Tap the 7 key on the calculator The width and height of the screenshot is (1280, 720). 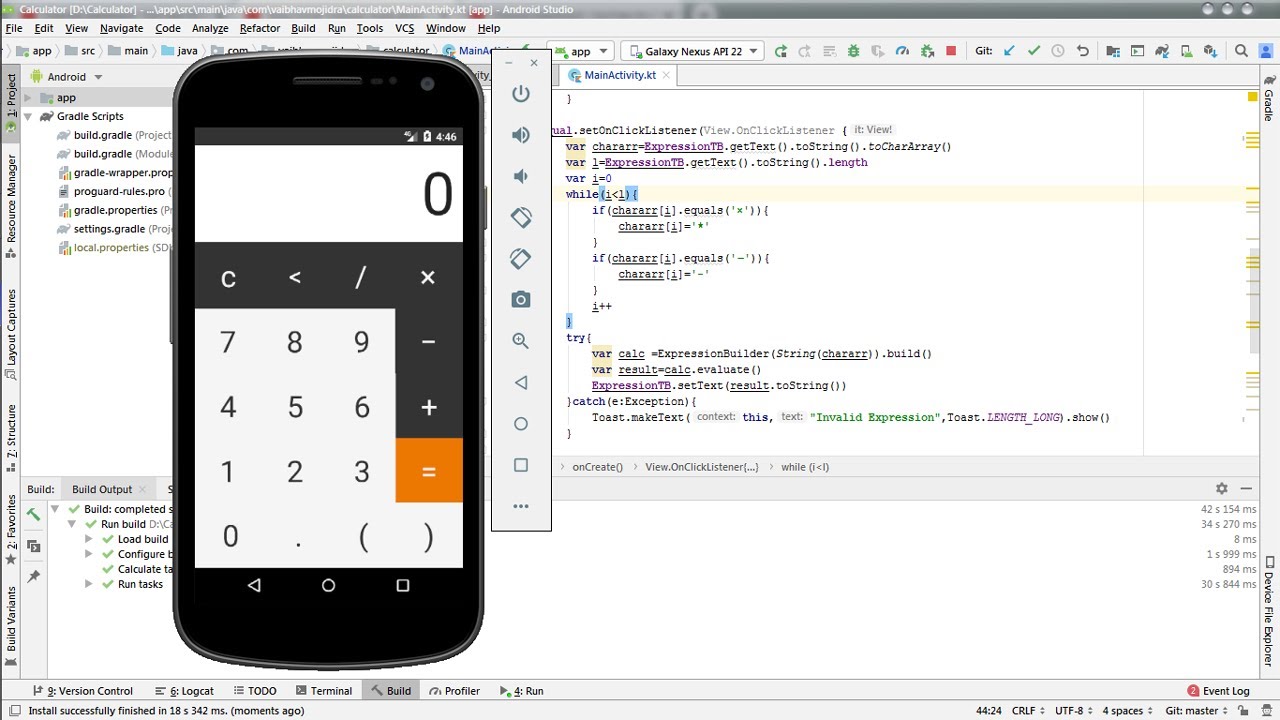pyautogui.click(x=228, y=342)
